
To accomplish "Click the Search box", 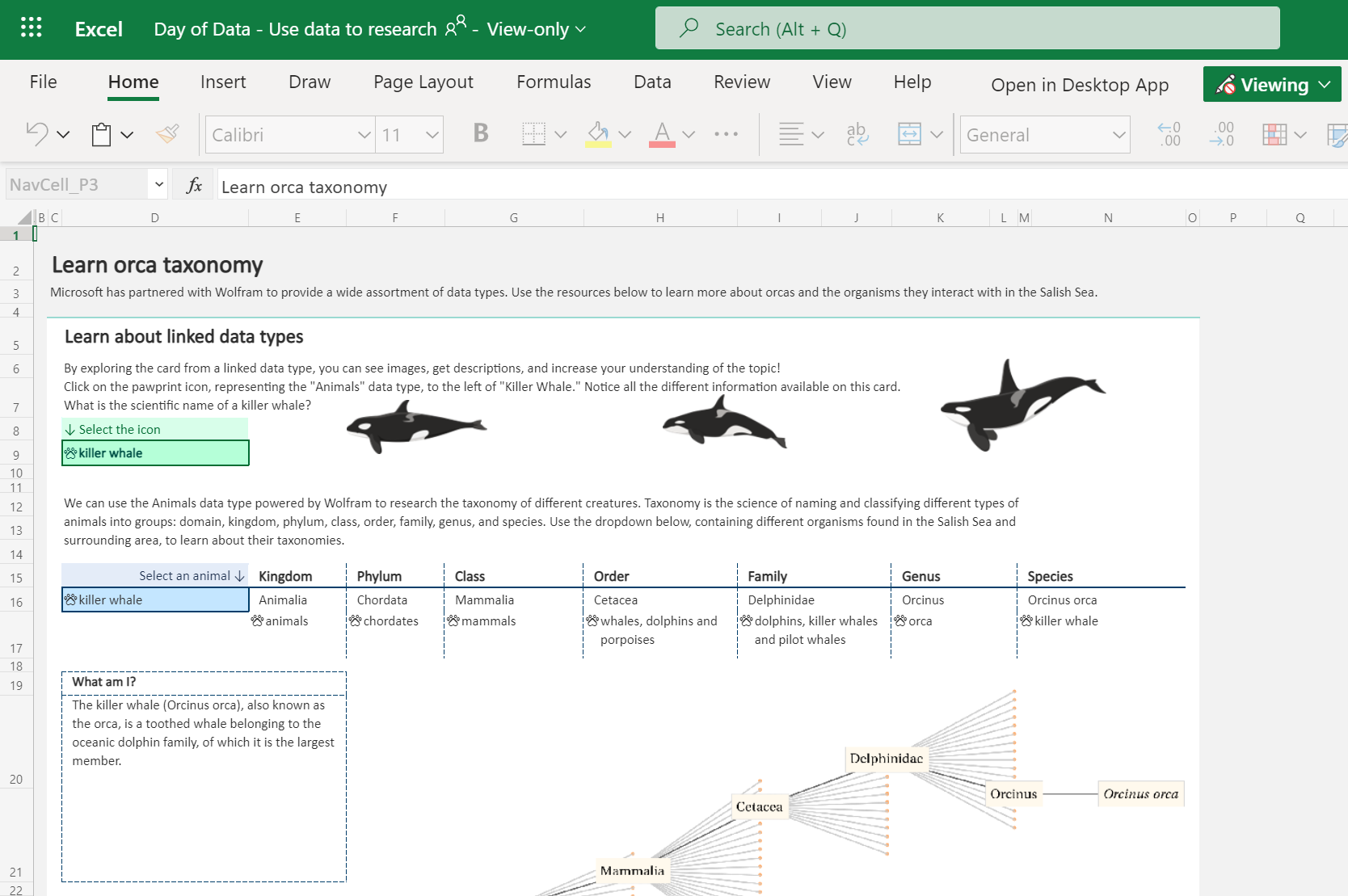I will [x=967, y=29].
